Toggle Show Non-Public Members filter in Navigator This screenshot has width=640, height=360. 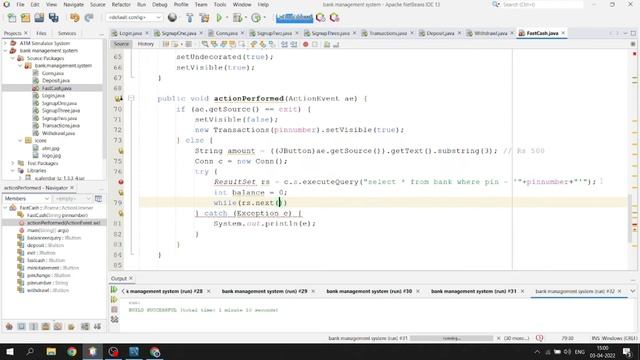point(46,327)
